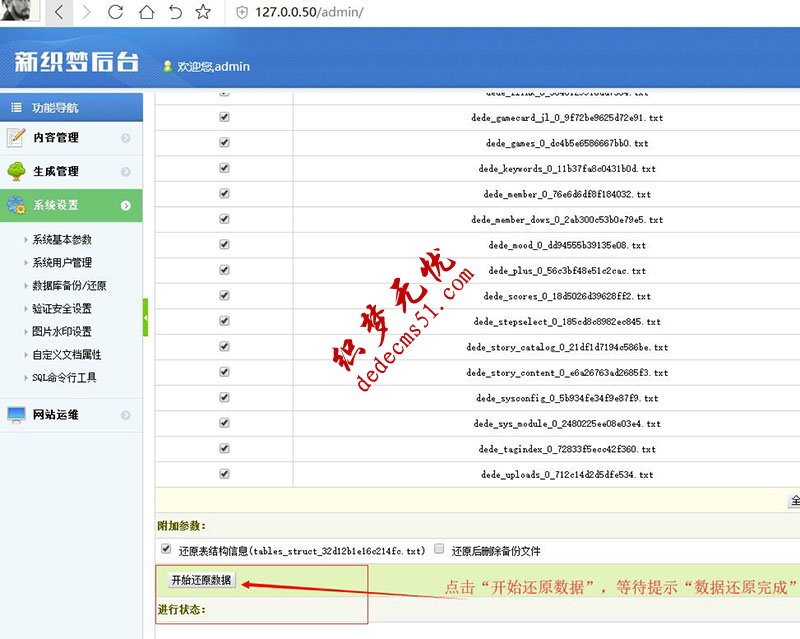Uncheck the dede_member backup file checkbox
800x639 pixels.
[x=224, y=193]
